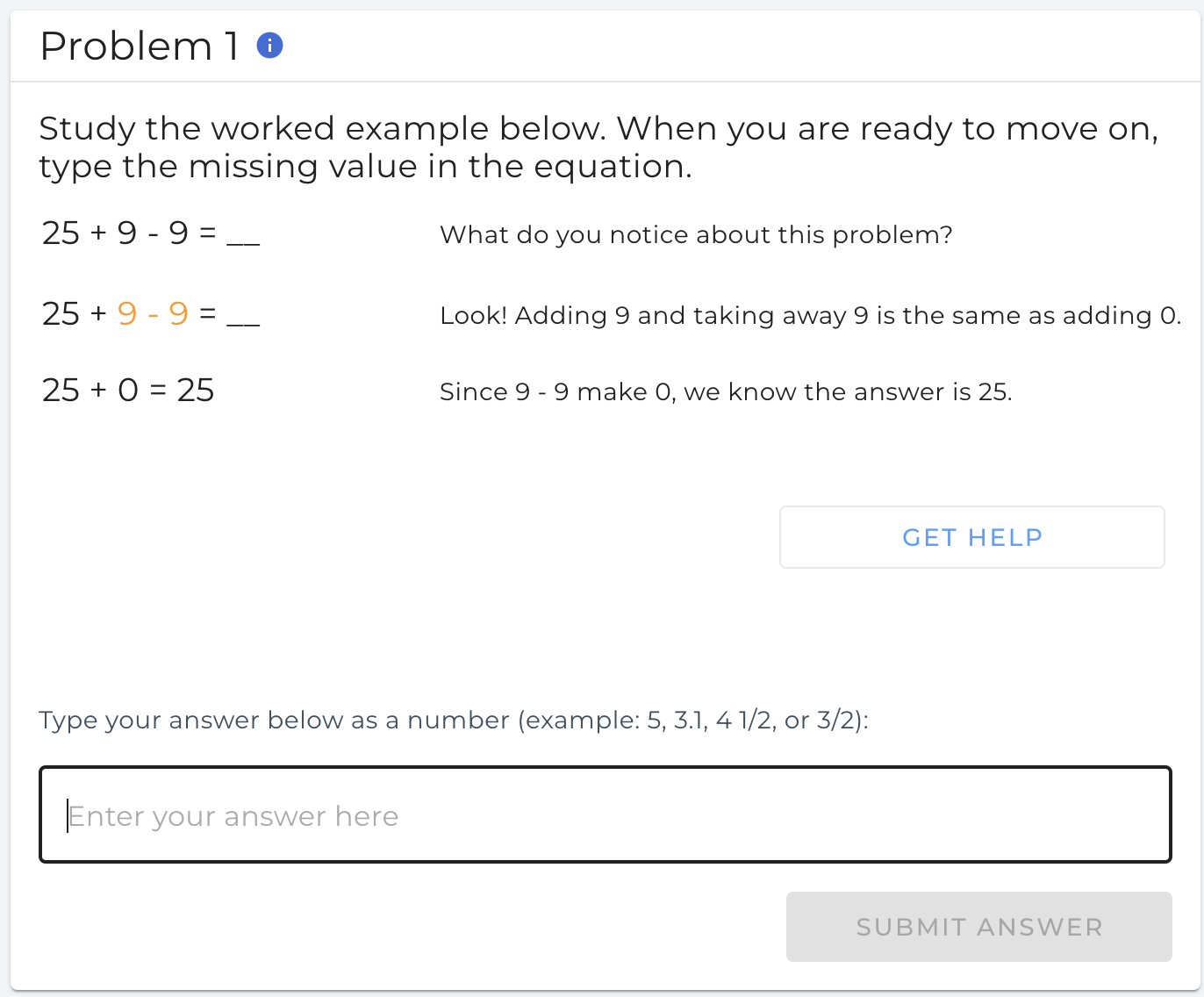The height and width of the screenshot is (997, 1204).
Task: Click the orange highlighted 9 - 9
Action: point(153,313)
